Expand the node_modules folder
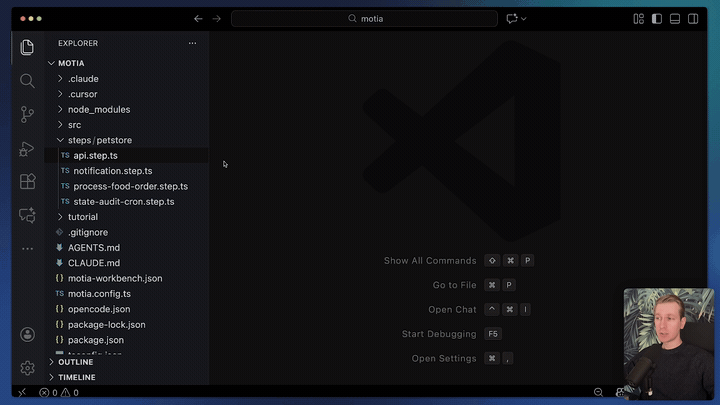The image size is (720, 405). pos(98,109)
